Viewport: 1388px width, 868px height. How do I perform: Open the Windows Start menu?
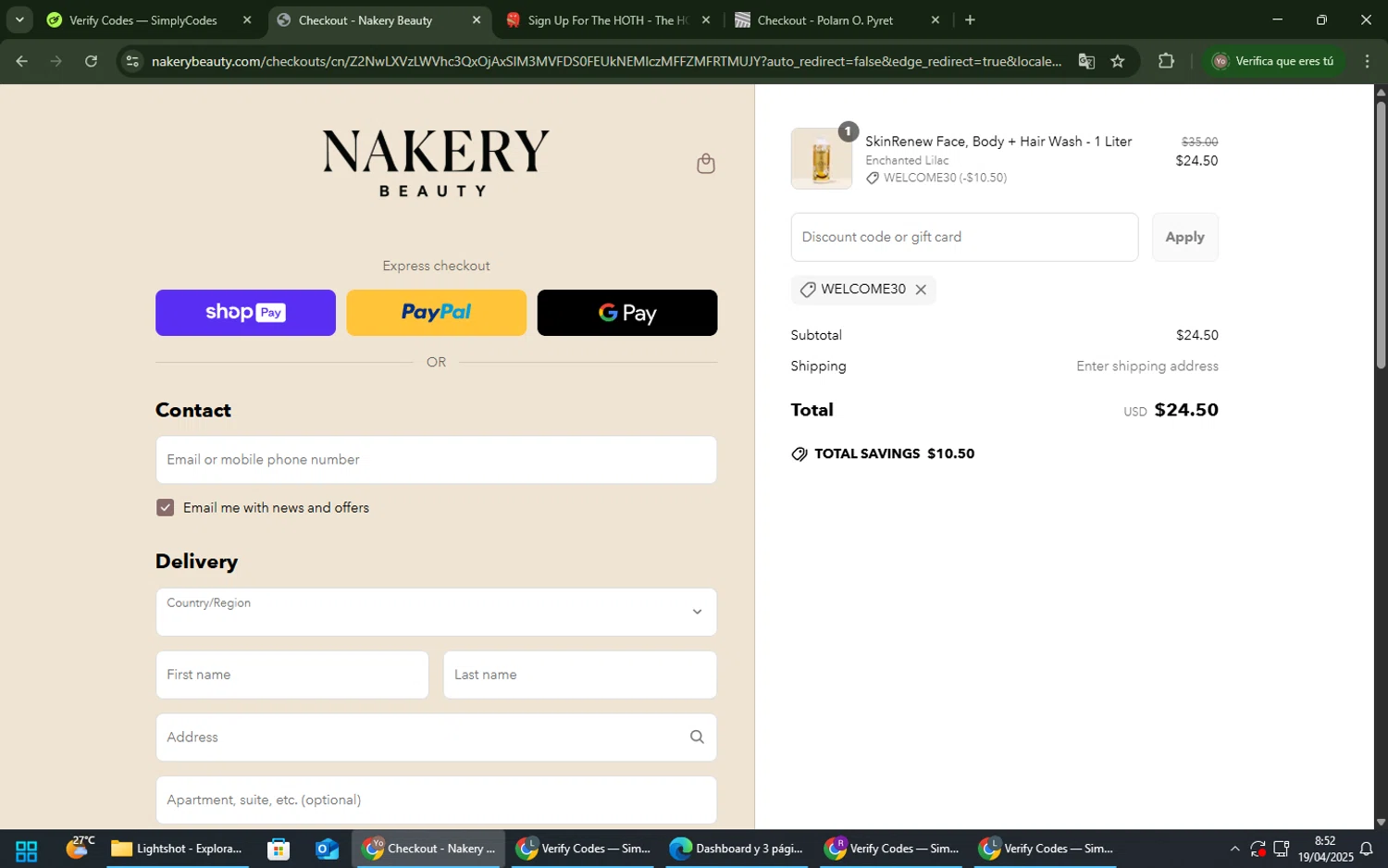(26, 849)
